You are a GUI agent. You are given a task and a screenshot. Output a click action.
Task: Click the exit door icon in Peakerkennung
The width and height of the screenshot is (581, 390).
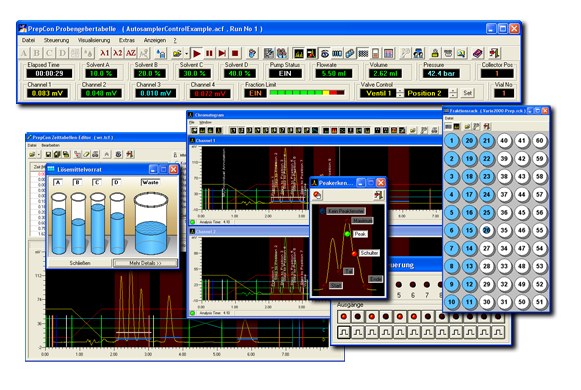point(378,195)
